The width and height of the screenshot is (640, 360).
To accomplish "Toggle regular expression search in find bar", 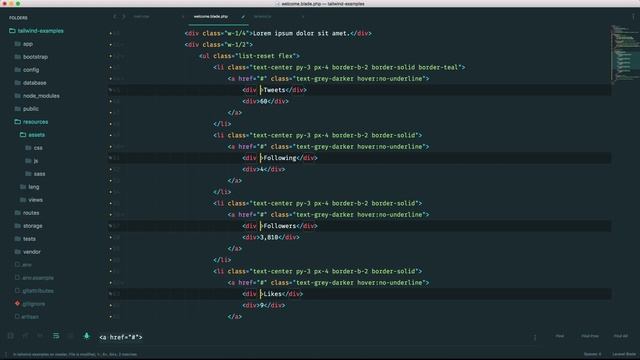I will tap(11, 336).
